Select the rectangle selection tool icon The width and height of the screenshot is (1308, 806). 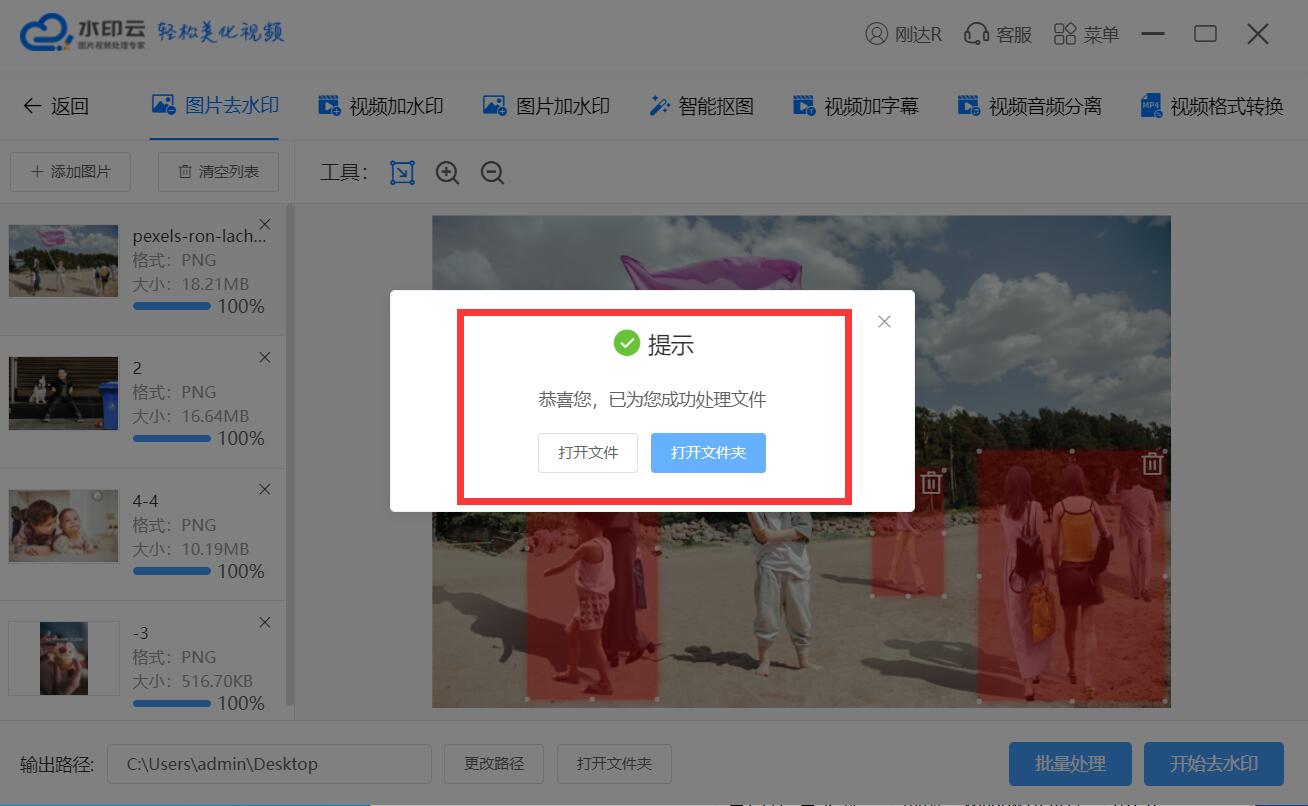(x=402, y=172)
